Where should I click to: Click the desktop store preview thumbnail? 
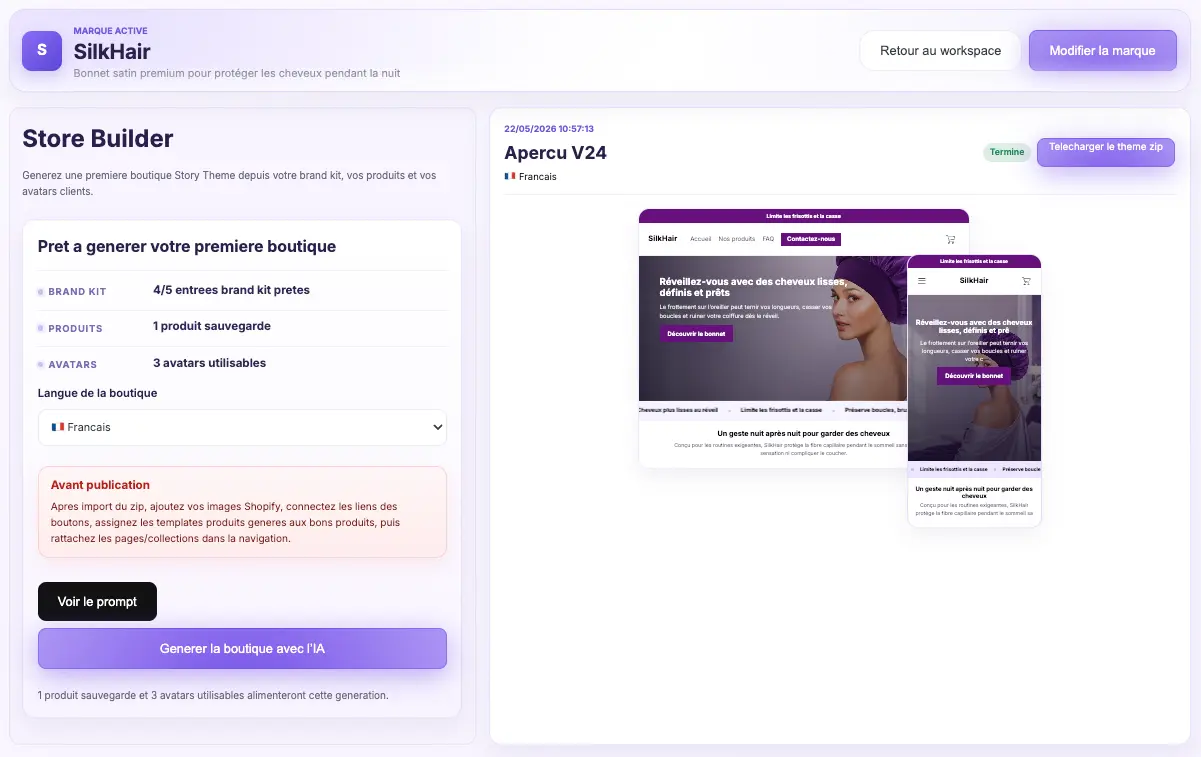tap(773, 338)
